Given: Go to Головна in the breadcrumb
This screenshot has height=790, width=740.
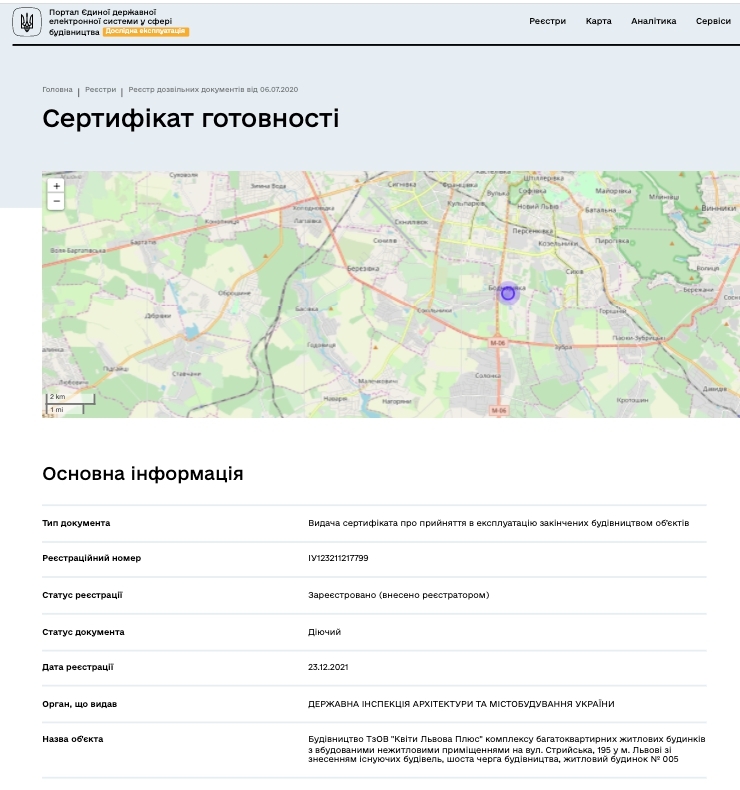Looking at the screenshot, I should pyautogui.click(x=57, y=90).
